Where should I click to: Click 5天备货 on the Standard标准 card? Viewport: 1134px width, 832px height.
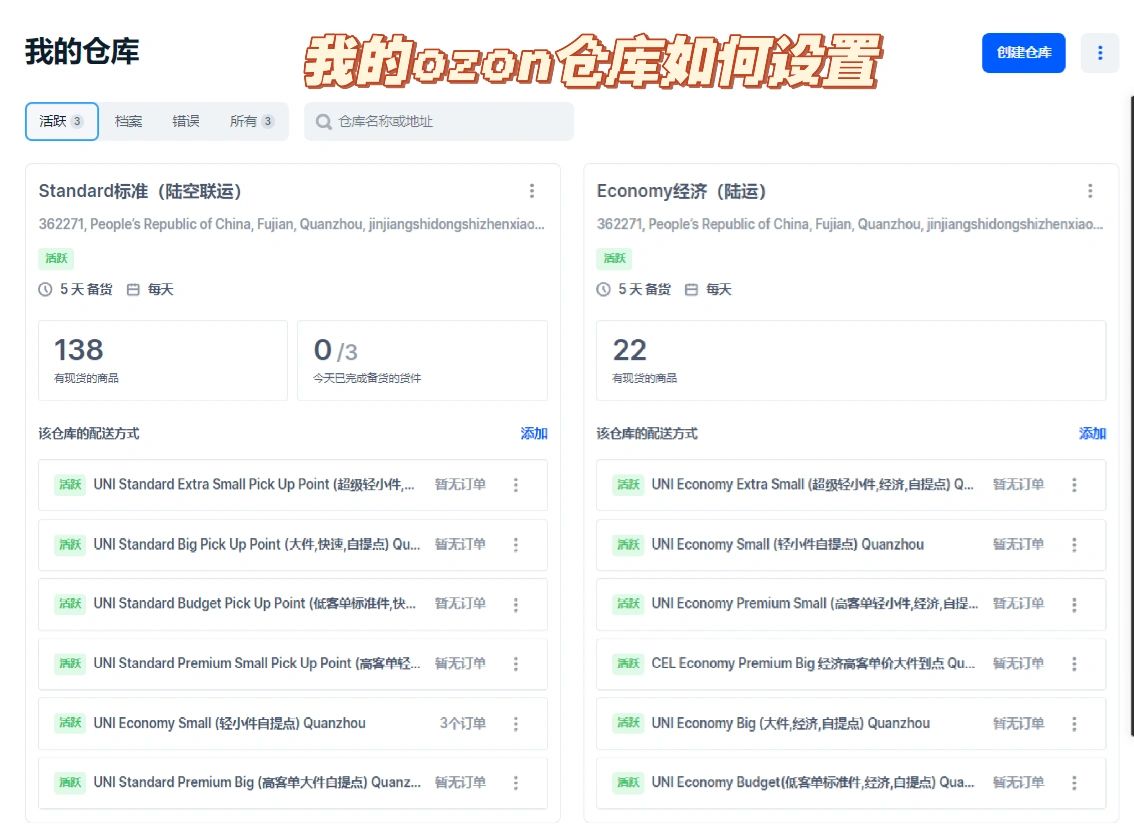(x=86, y=289)
